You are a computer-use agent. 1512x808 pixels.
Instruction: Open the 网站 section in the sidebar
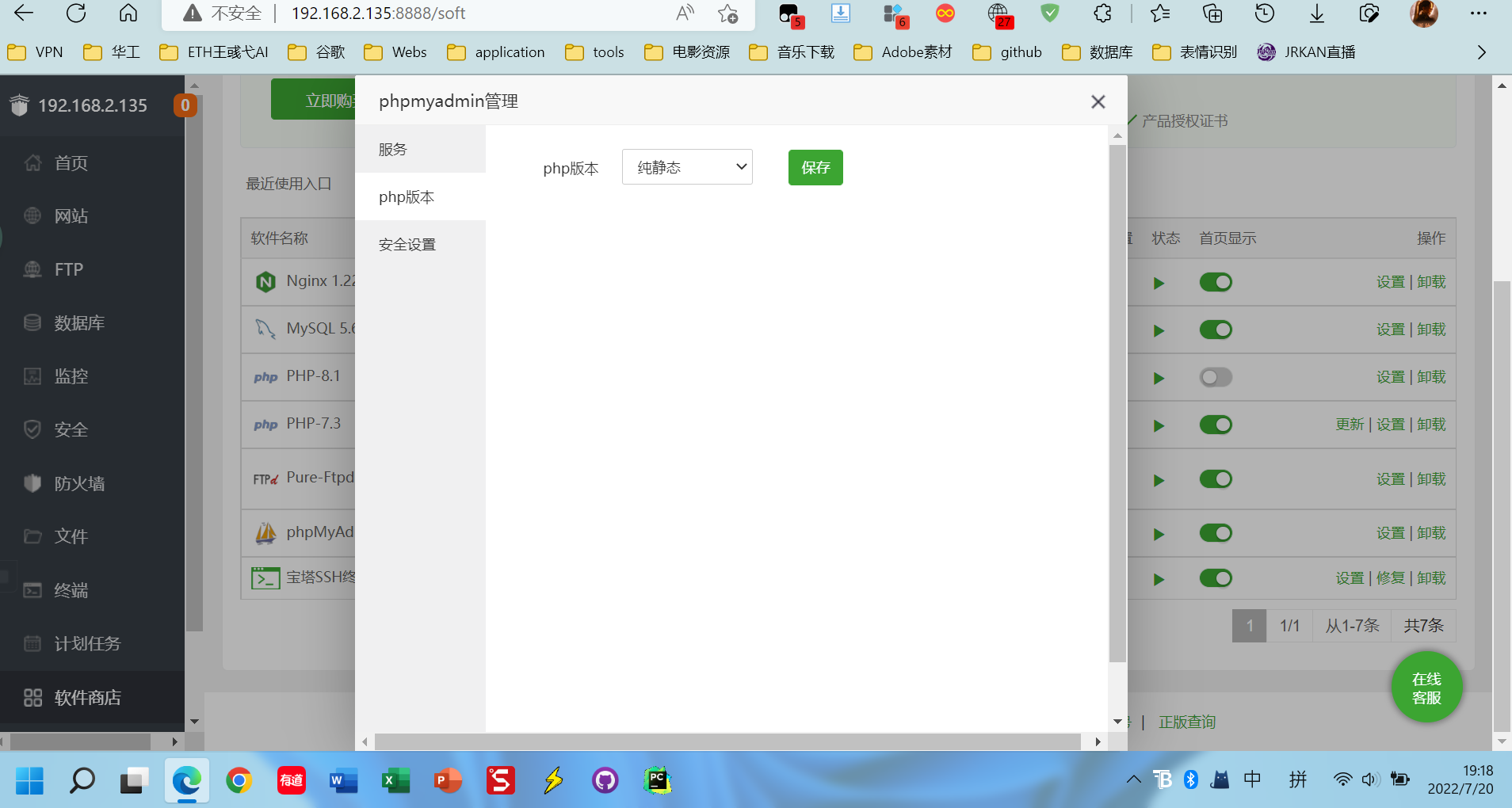[x=70, y=215]
